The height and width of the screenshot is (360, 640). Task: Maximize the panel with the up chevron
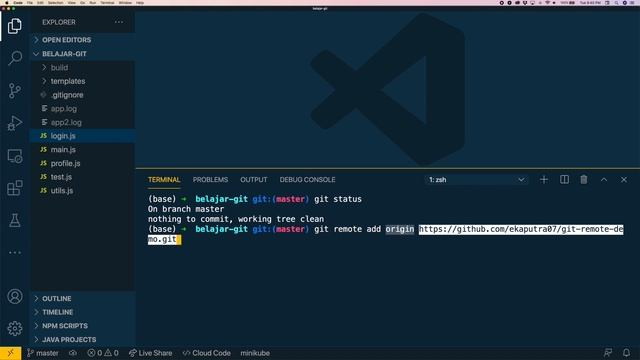pyautogui.click(x=604, y=180)
